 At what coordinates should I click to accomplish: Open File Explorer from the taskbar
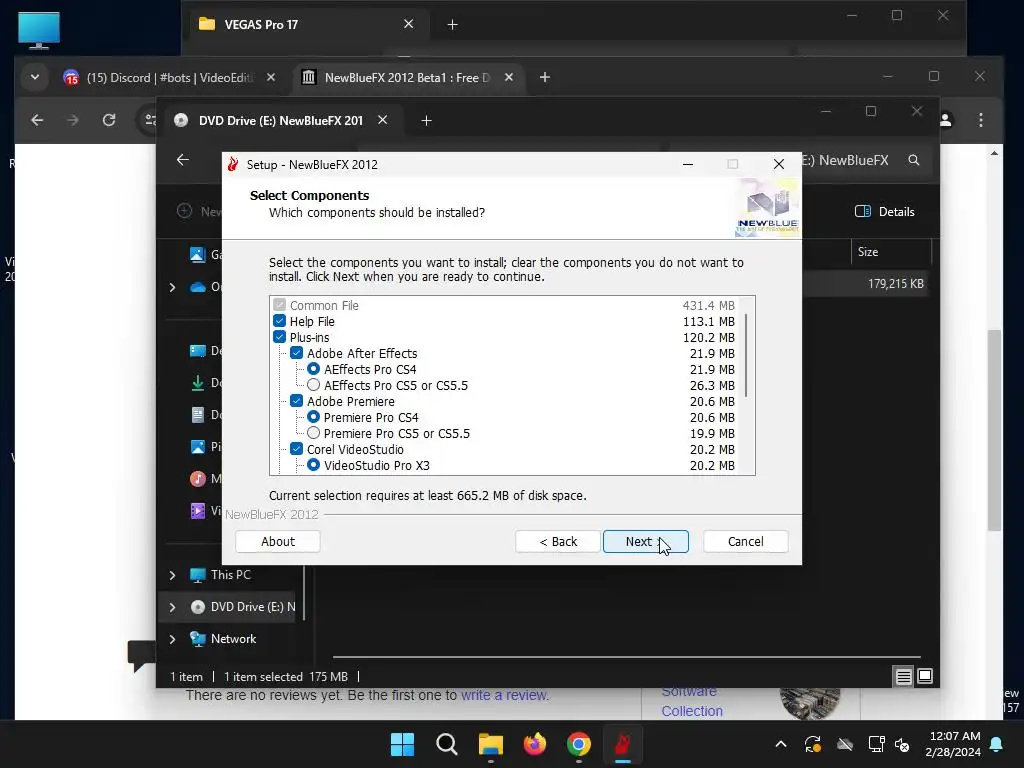[x=490, y=744]
